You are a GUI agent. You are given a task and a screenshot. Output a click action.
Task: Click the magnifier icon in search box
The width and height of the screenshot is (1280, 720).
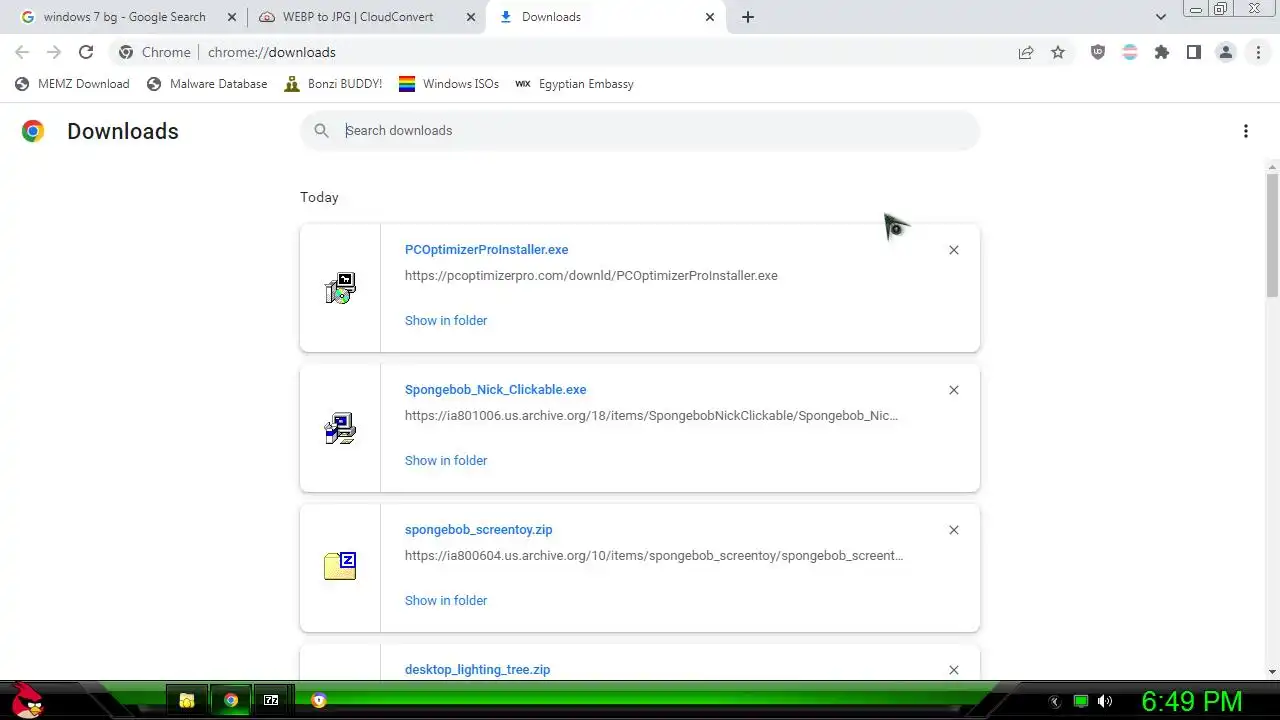coord(321,131)
